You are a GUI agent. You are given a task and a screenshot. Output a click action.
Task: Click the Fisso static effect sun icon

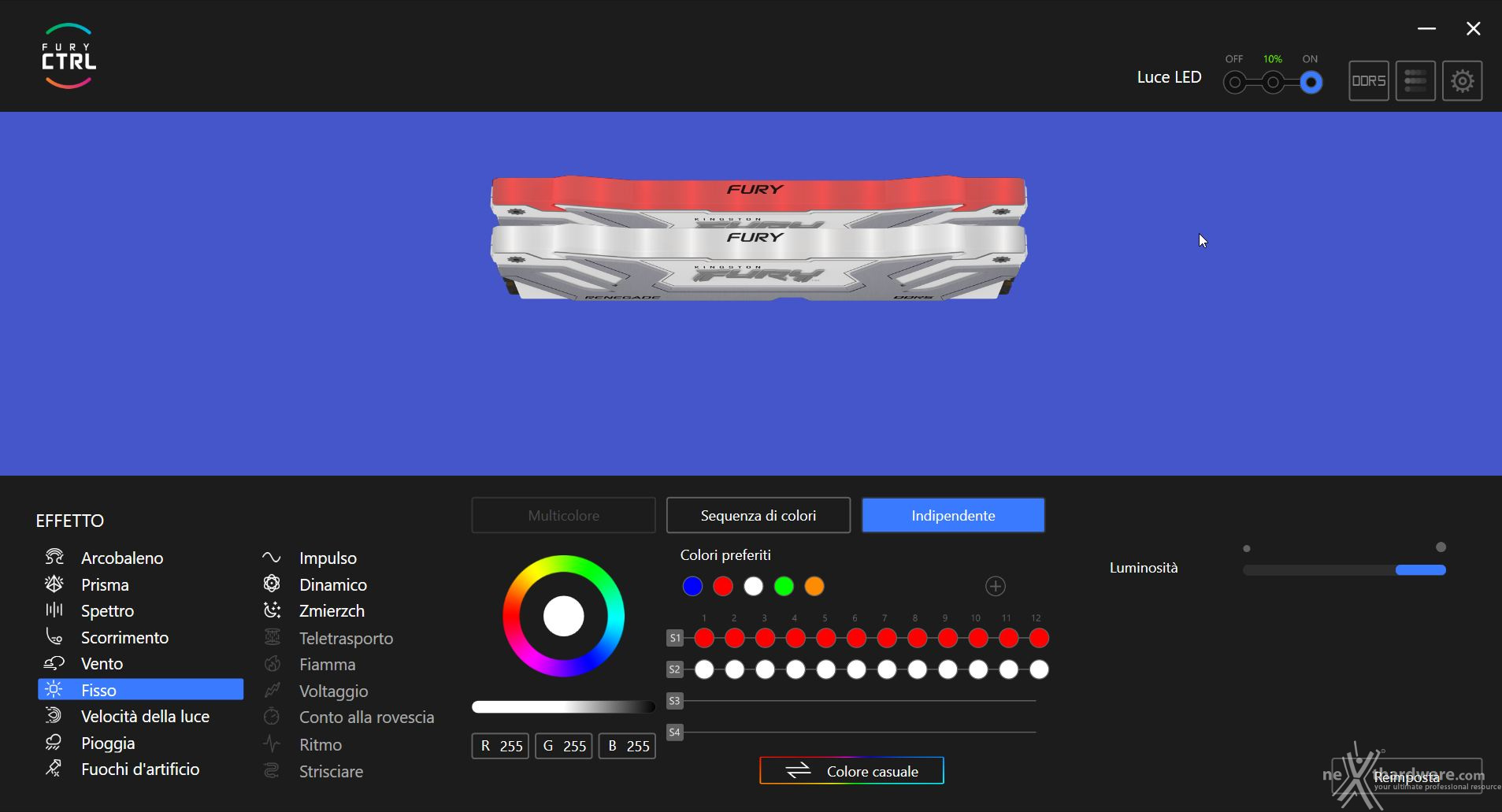coord(54,690)
